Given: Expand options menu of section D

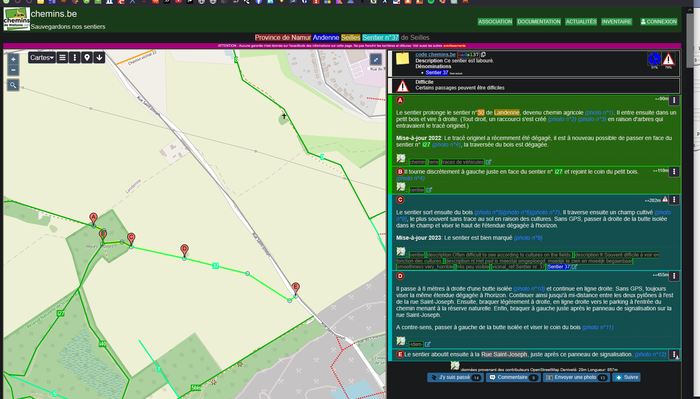Looking at the screenshot, I should click(x=674, y=276).
